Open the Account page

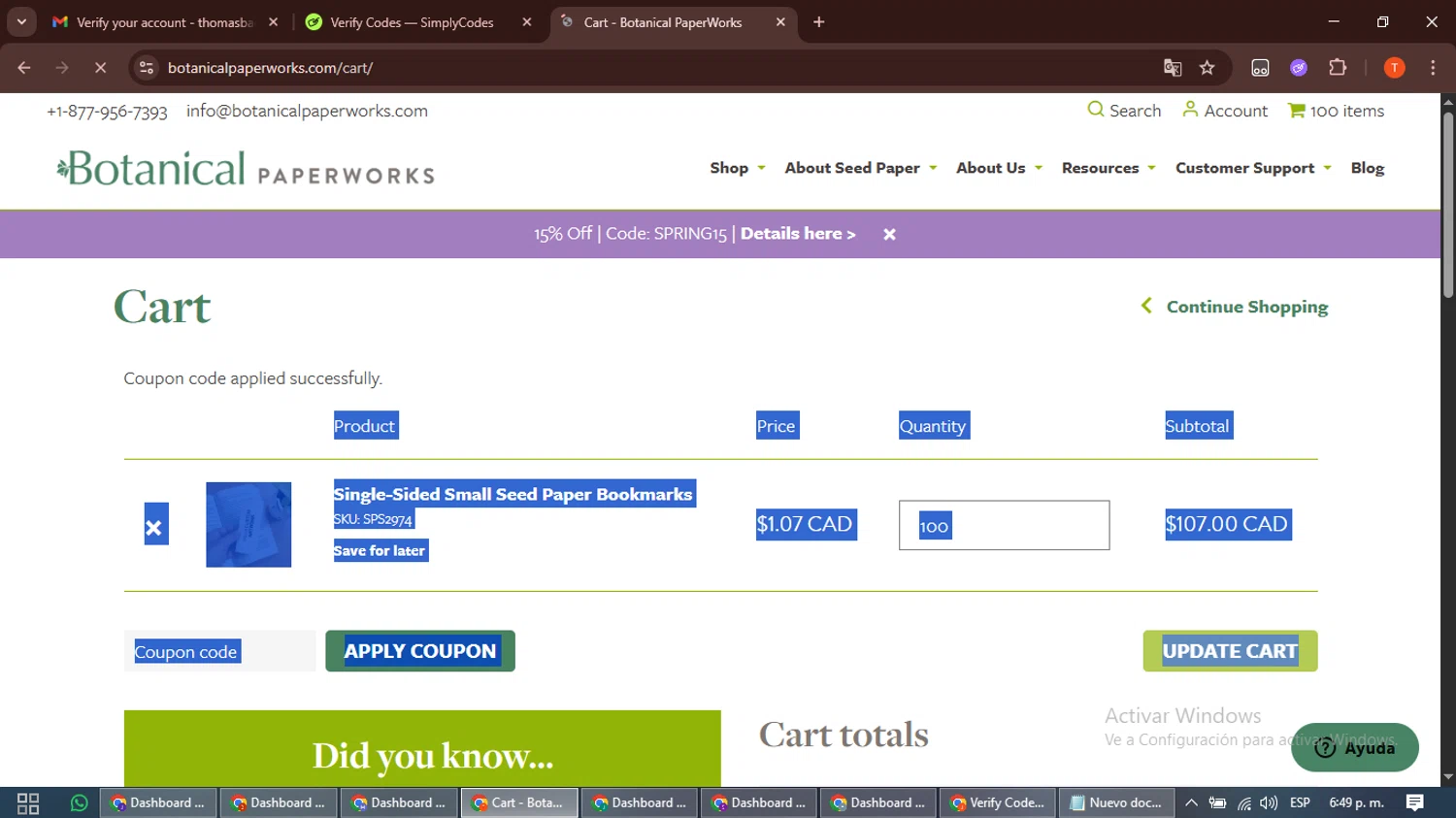1225,111
